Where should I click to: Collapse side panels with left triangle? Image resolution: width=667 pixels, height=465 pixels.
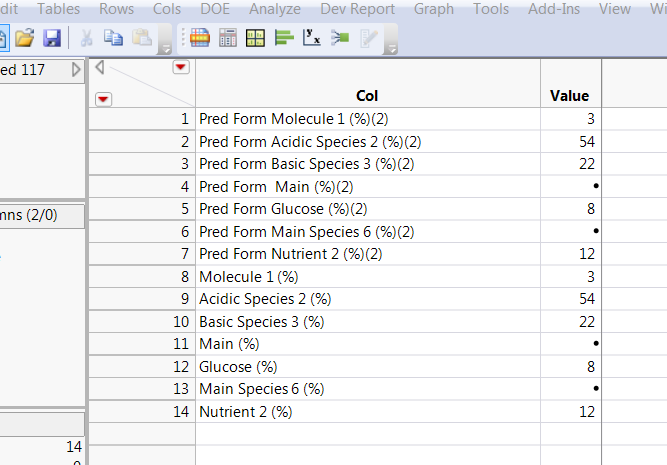pyautogui.click(x=100, y=67)
